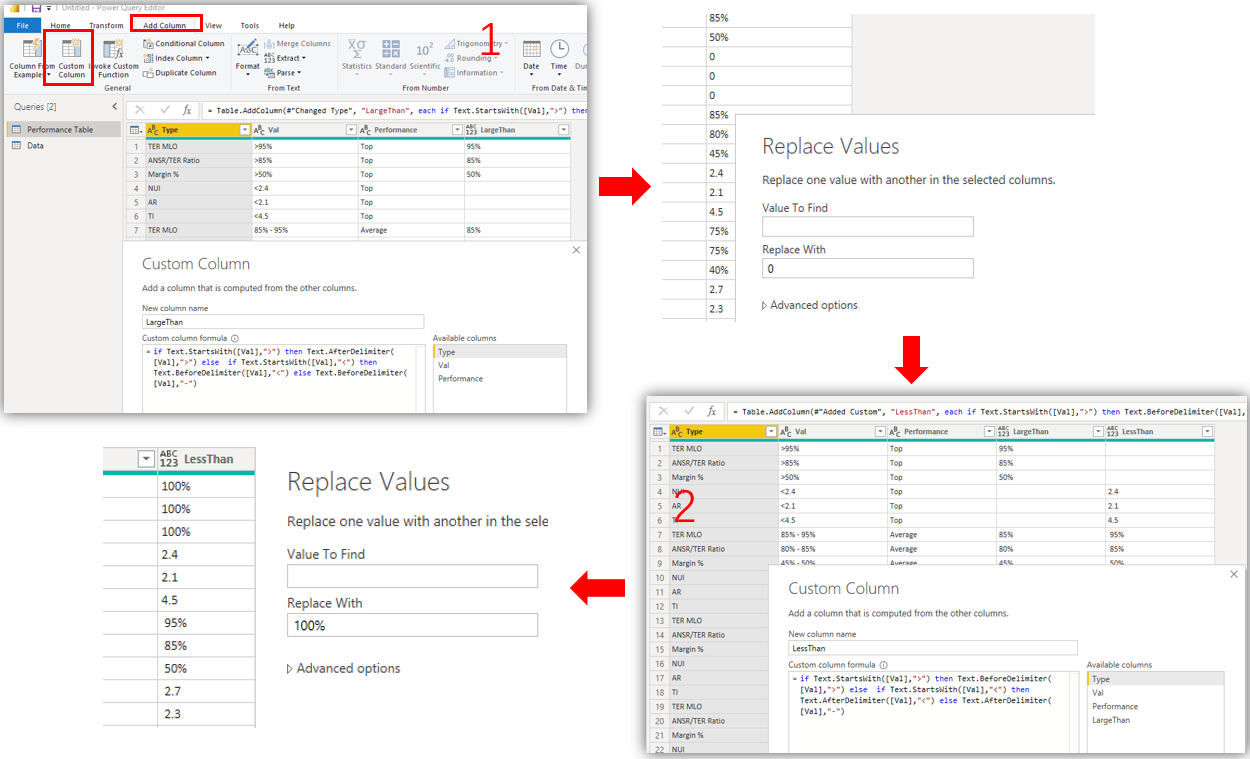The width and height of the screenshot is (1250, 759).
Task: Open the Help tab
Action: pos(286,25)
